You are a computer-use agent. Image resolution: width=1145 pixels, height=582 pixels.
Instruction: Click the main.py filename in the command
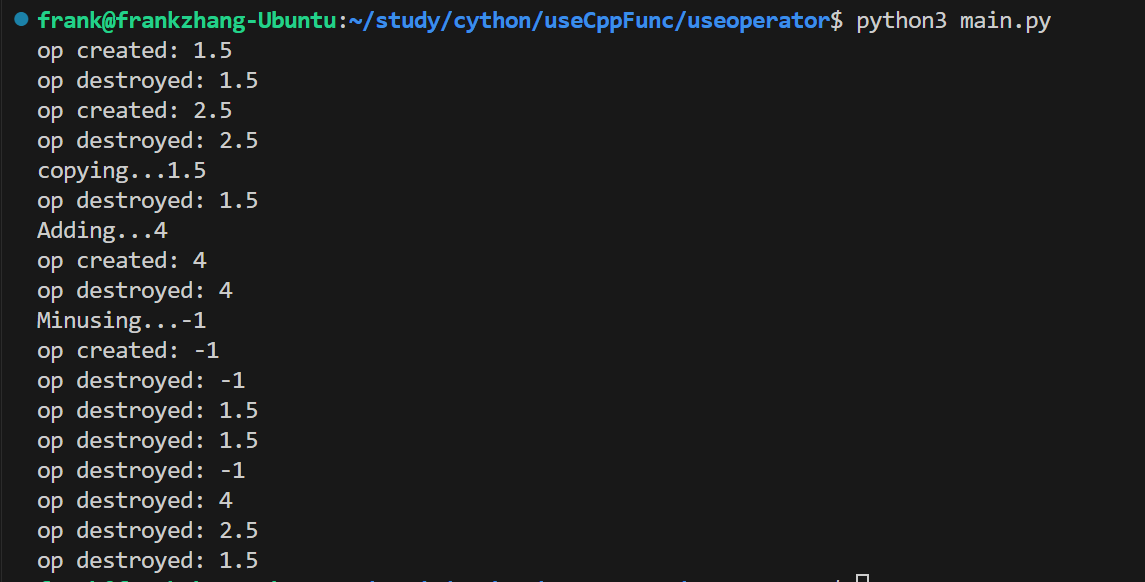click(1004, 21)
